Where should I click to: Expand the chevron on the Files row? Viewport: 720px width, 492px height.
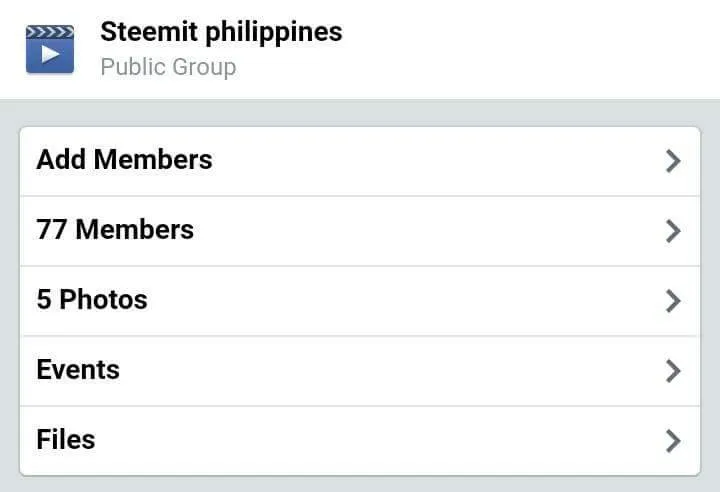point(673,441)
